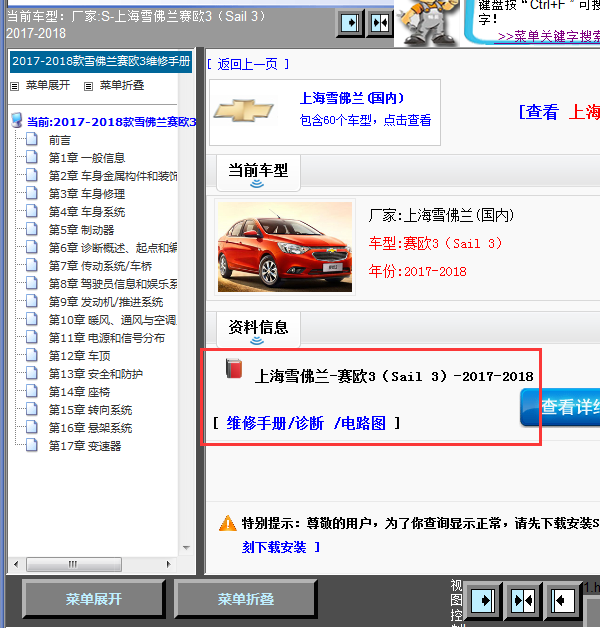
Task: Click the orange warning triangle icon
Action: (228, 523)
